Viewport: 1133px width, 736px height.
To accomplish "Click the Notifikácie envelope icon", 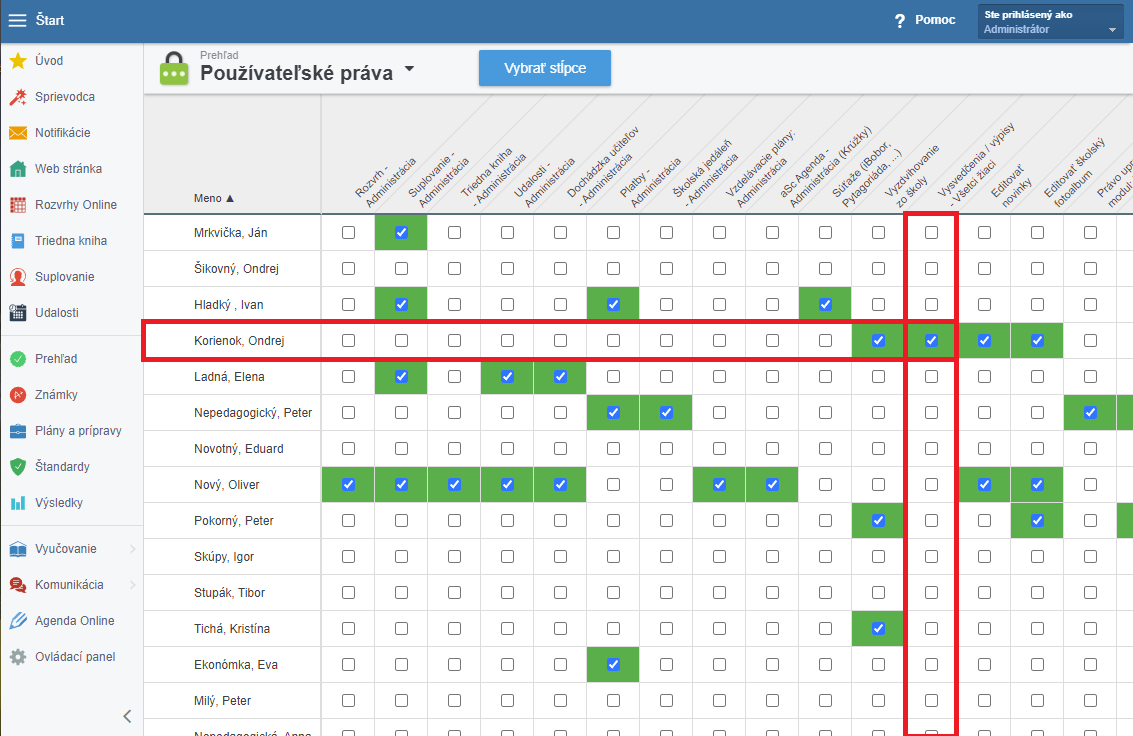I will click(17, 133).
